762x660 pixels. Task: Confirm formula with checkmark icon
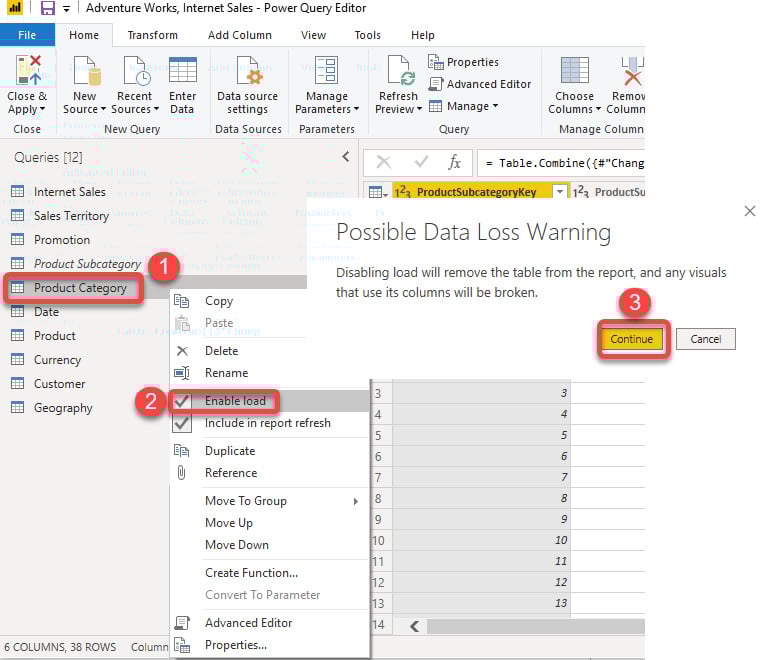pos(421,162)
